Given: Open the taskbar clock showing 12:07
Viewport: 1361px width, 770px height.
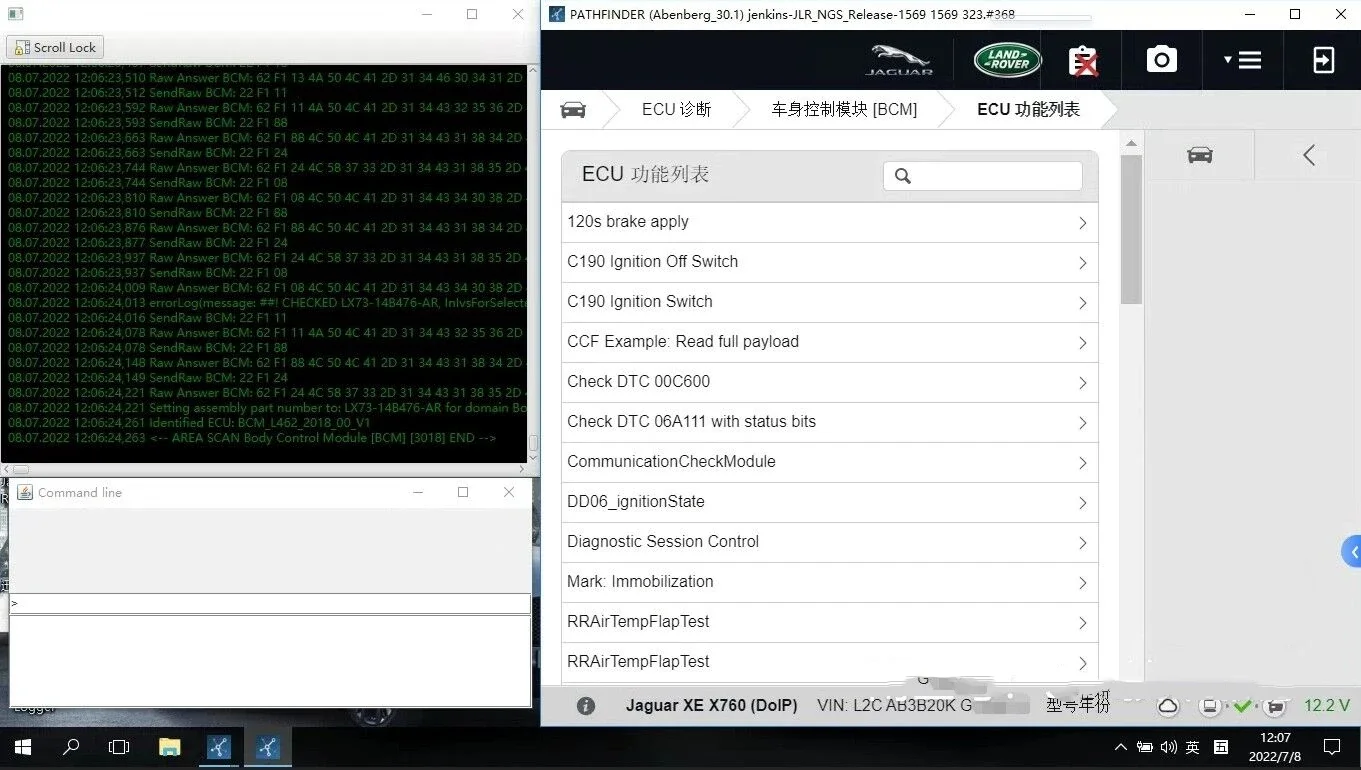Looking at the screenshot, I should (x=1275, y=747).
